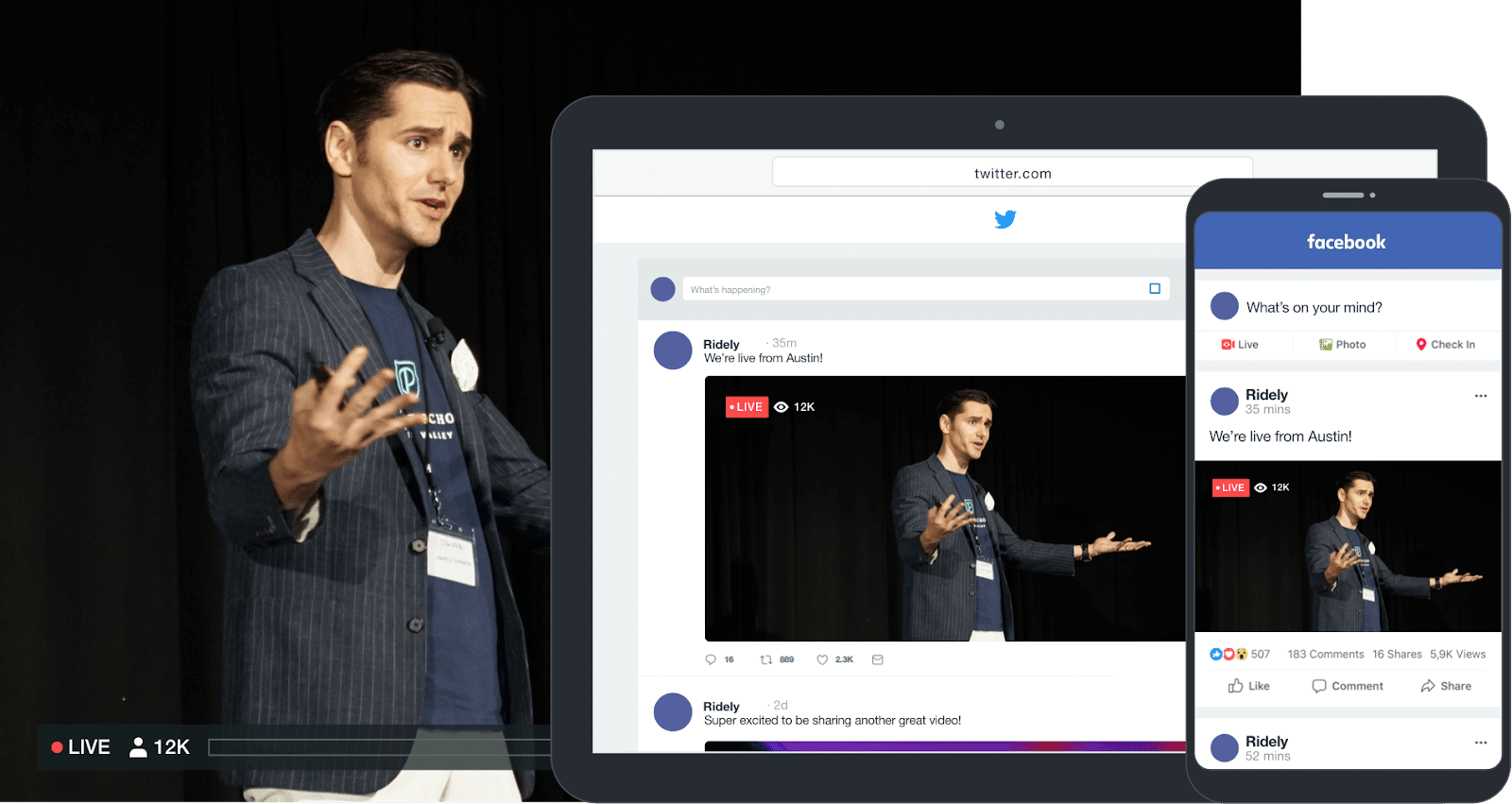Tap eye viewer icon on Facebook video

click(x=1261, y=488)
